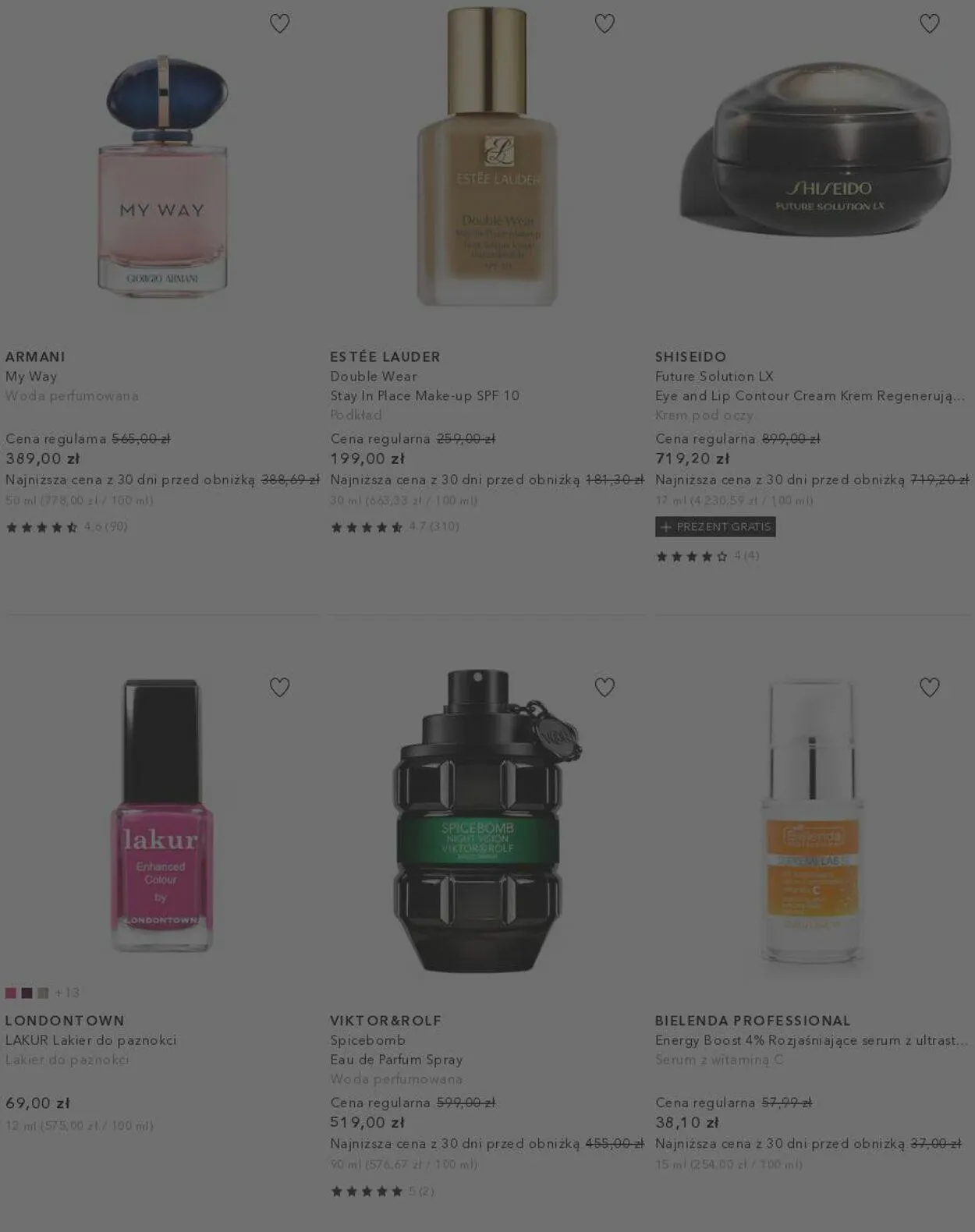Open Double Wear product title
The height and width of the screenshot is (1232, 975).
374,376
